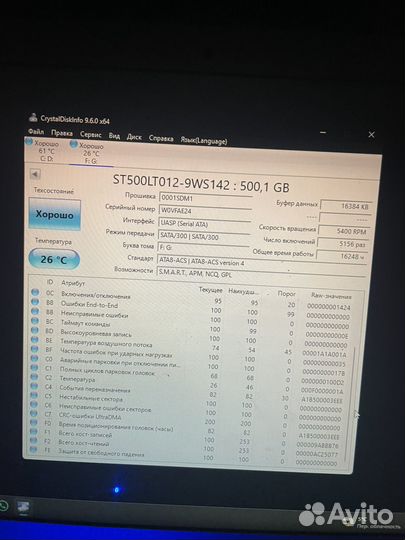405x540 pixels.
Task: Click the 26 °C temperature button
Action: click(x=54, y=259)
